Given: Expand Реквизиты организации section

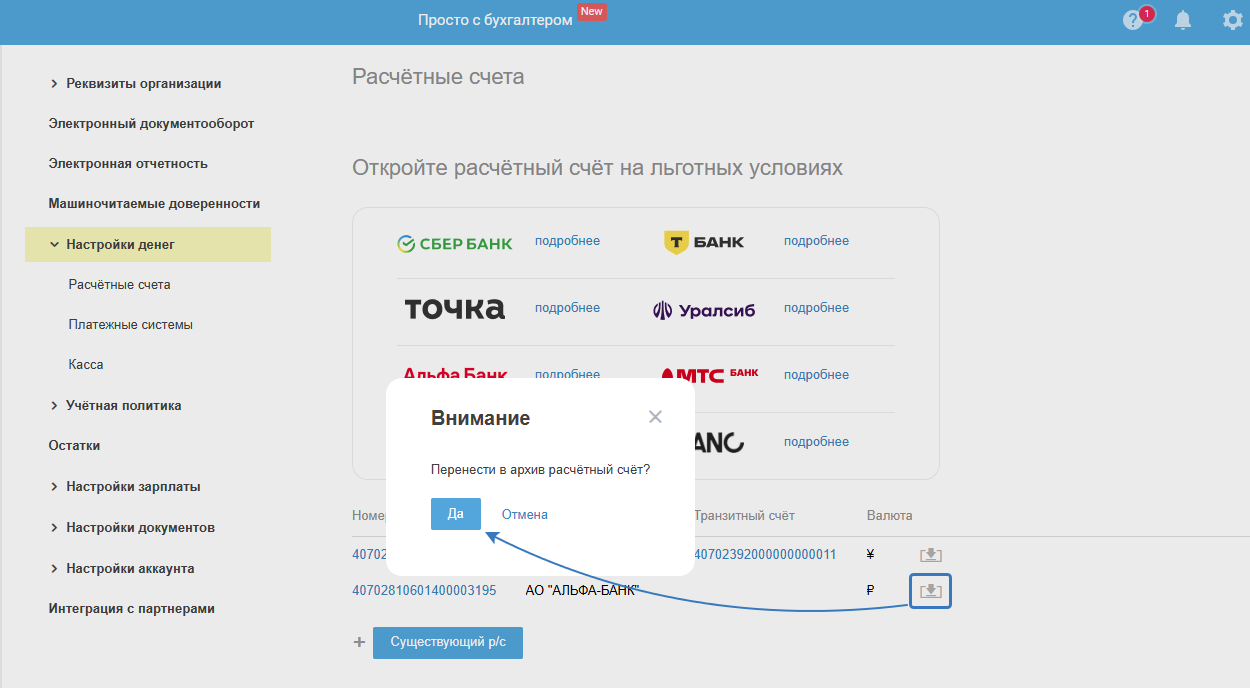Looking at the screenshot, I should tap(54, 84).
